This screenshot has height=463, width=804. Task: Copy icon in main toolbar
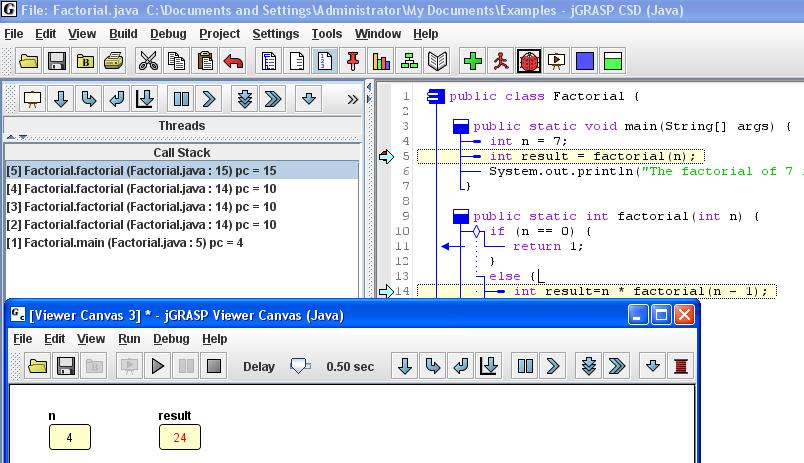tap(176, 61)
